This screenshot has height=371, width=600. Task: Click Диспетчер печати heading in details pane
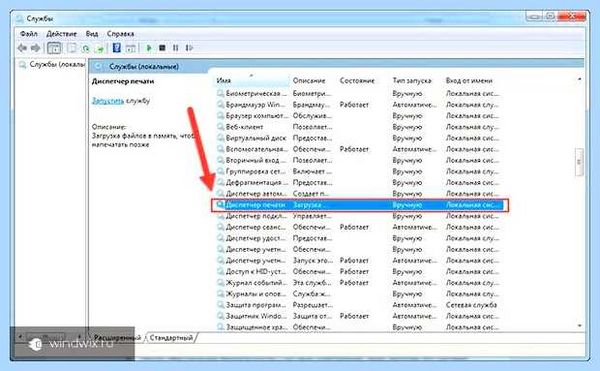click(123, 81)
